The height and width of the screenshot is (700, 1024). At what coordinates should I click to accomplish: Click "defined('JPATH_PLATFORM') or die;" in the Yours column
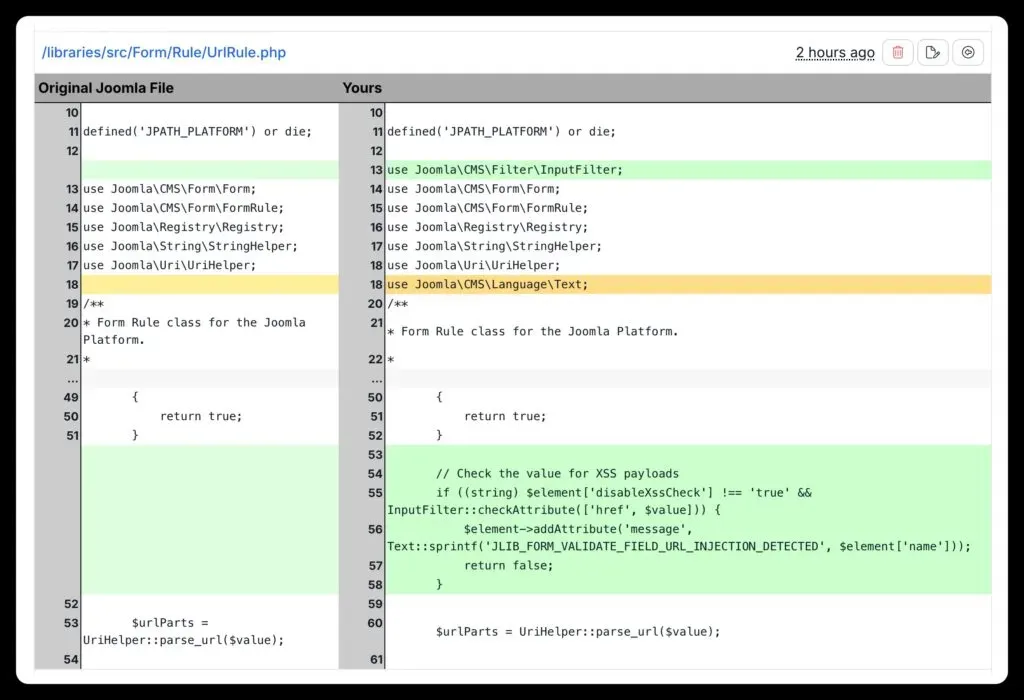(501, 132)
